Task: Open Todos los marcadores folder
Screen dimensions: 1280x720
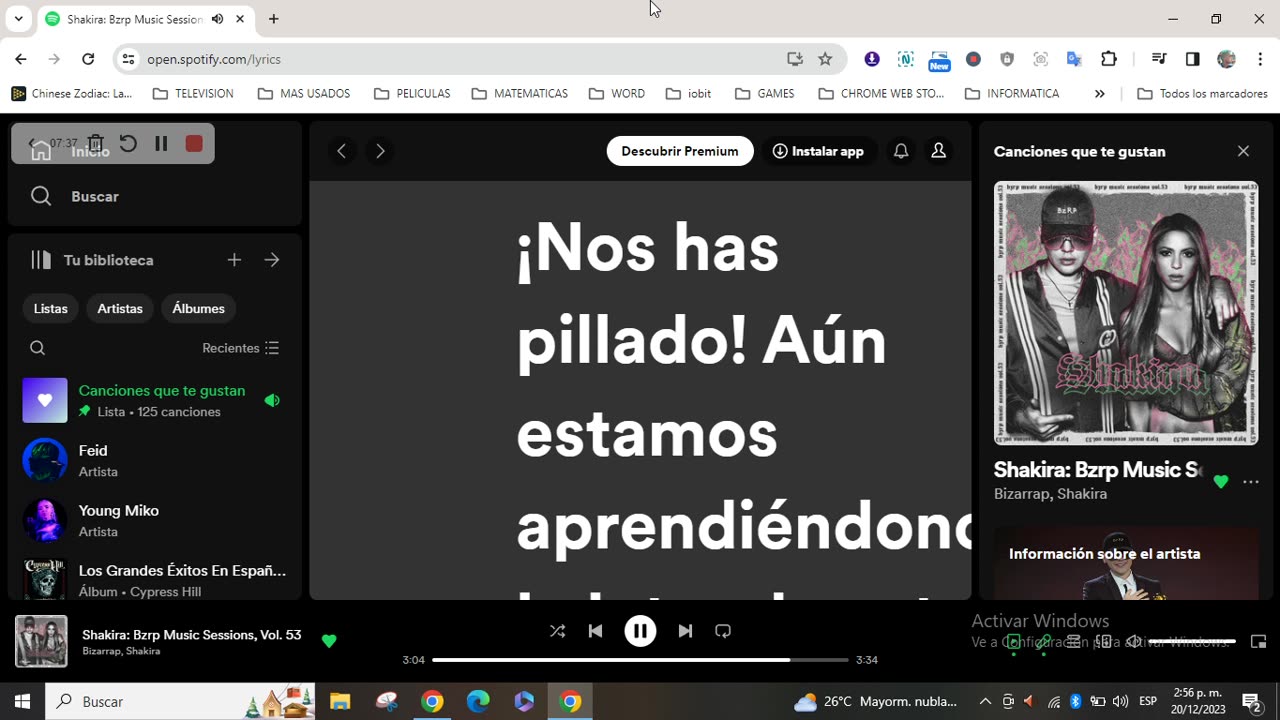Action: click(x=1203, y=93)
